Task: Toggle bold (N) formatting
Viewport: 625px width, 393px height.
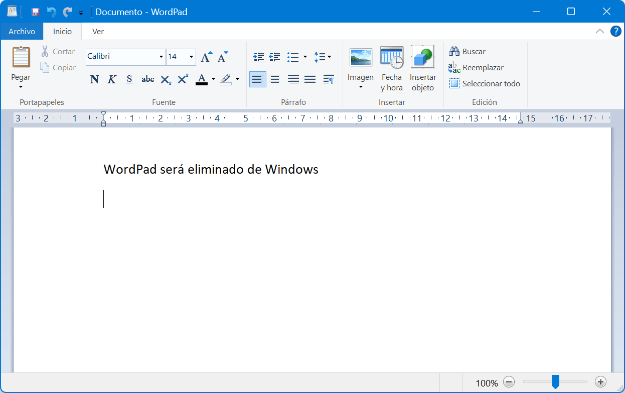Action: click(94, 79)
